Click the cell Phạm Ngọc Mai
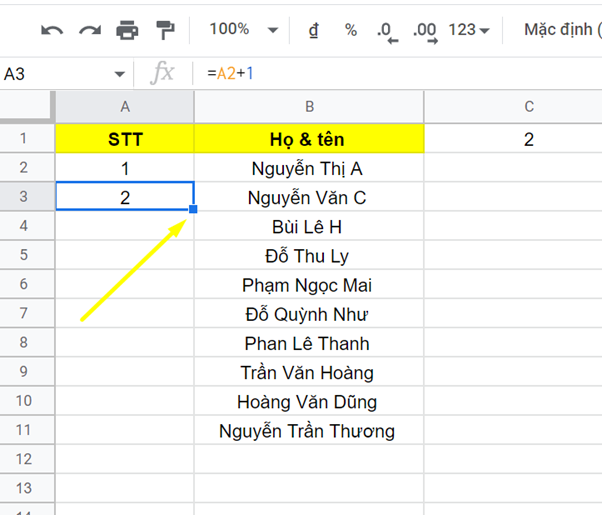This screenshot has width=602, height=515. pyautogui.click(x=309, y=285)
